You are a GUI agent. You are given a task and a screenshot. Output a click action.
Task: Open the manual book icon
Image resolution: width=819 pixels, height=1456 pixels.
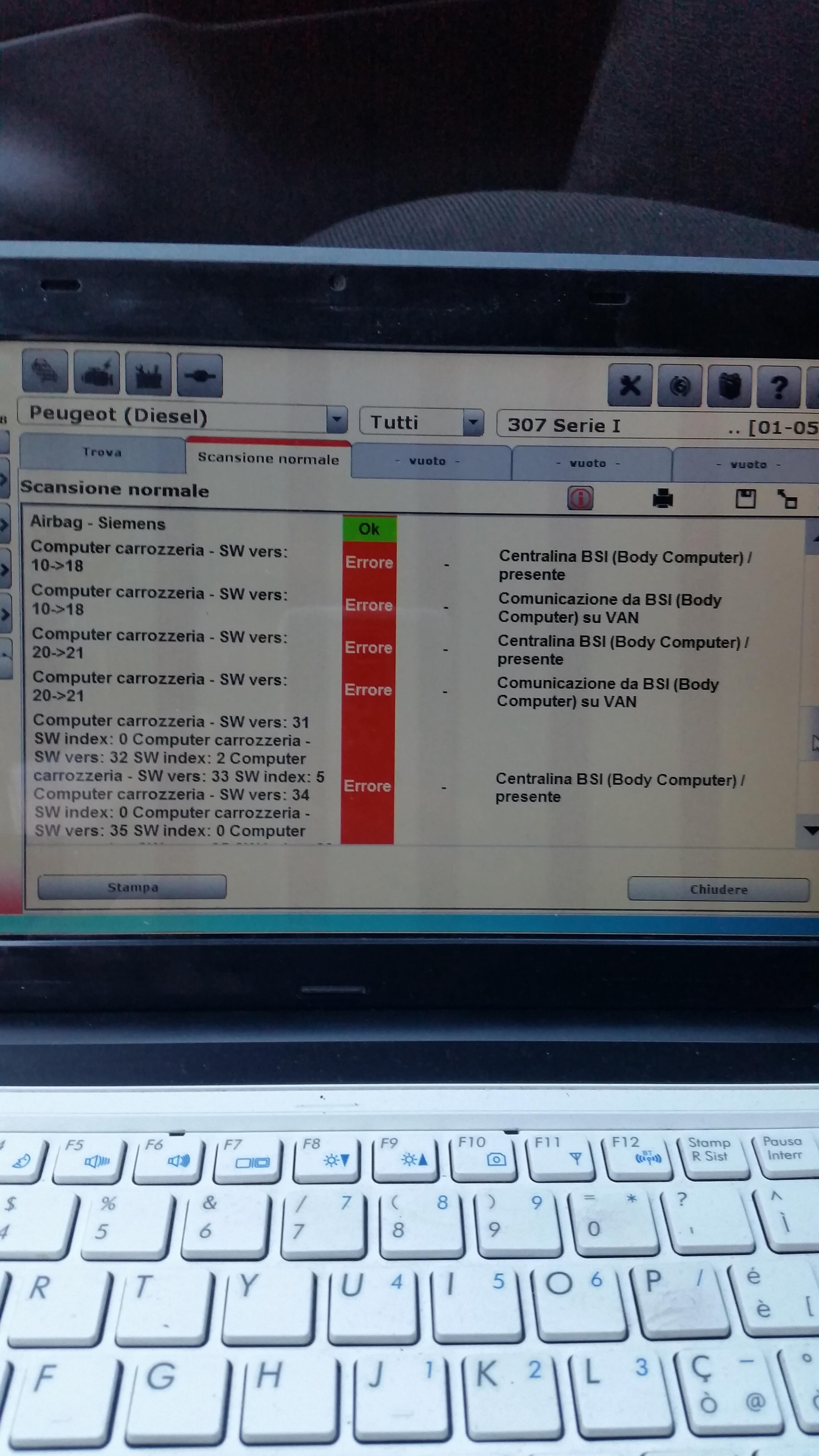click(730, 387)
